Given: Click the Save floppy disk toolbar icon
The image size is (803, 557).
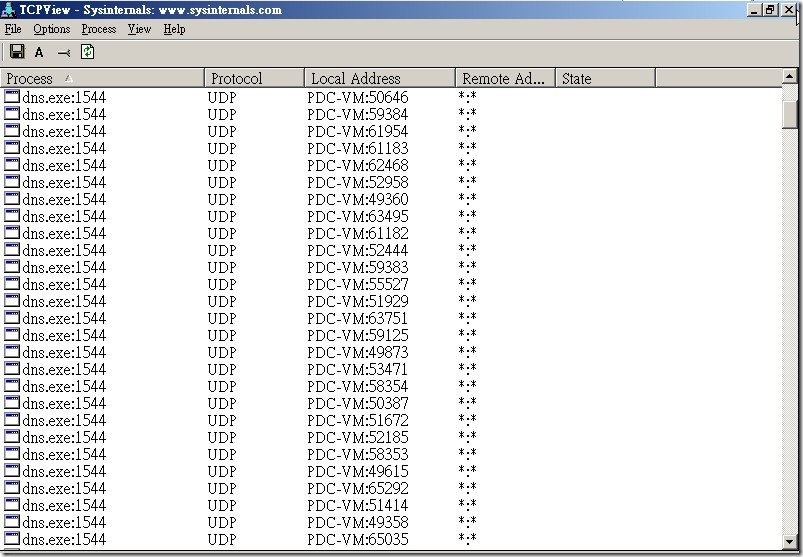Looking at the screenshot, I should coord(17,52).
